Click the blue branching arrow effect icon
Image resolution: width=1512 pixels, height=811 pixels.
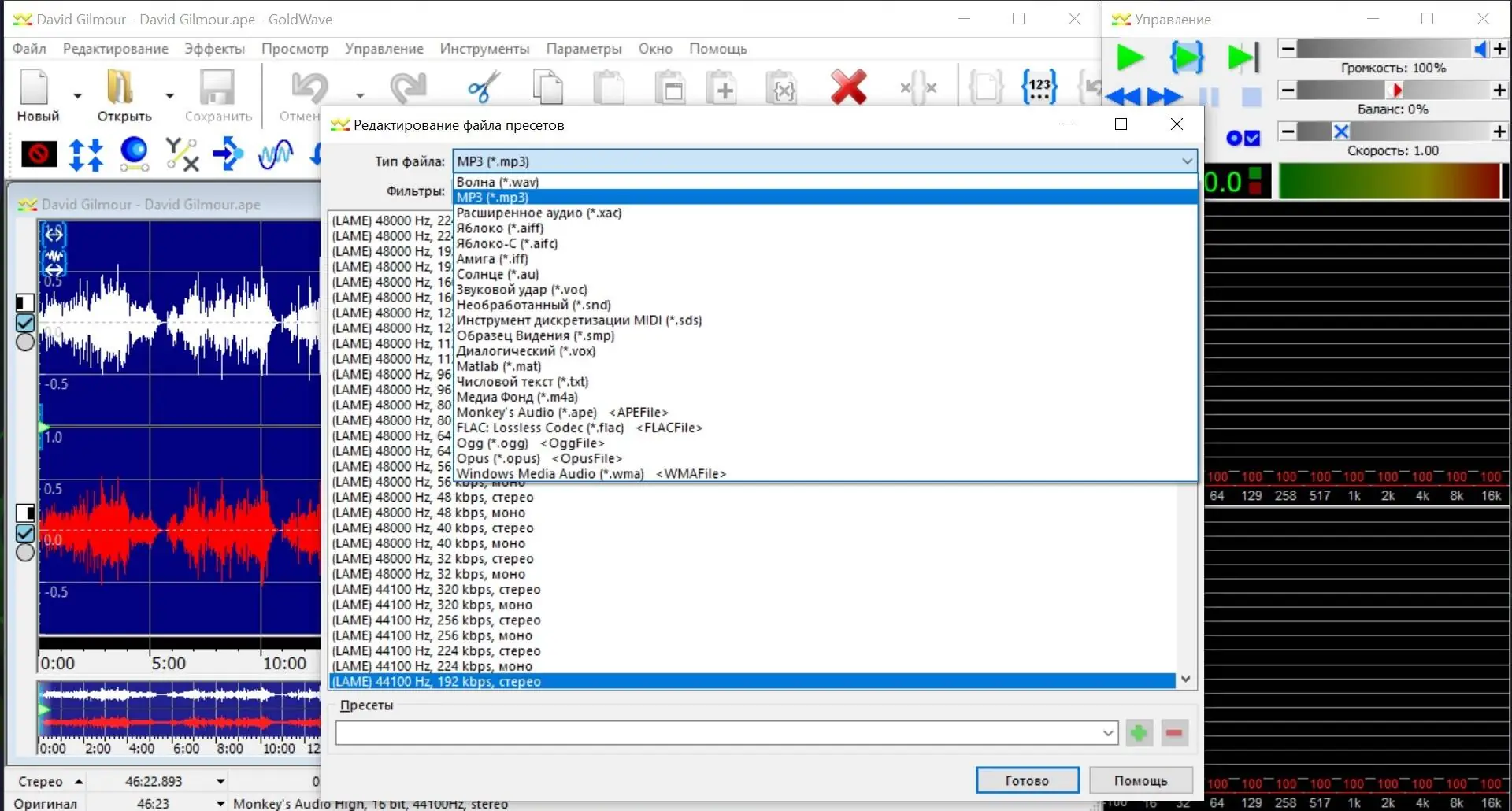click(228, 154)
